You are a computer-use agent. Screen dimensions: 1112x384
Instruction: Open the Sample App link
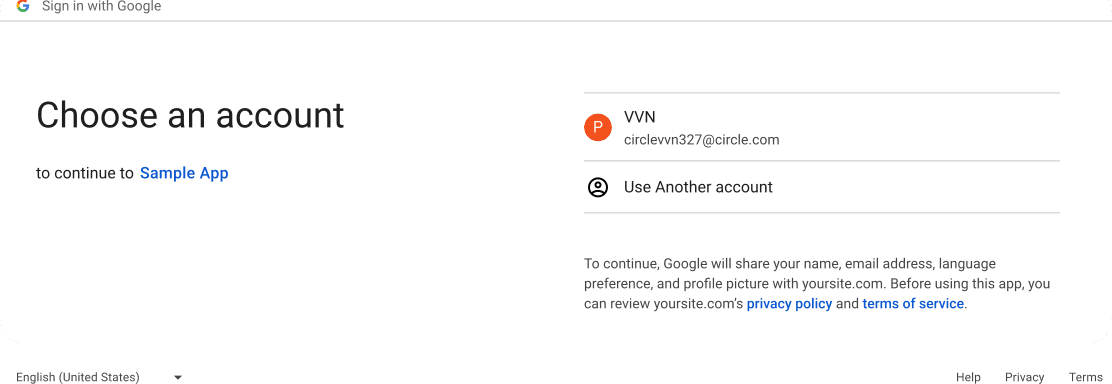184,173
